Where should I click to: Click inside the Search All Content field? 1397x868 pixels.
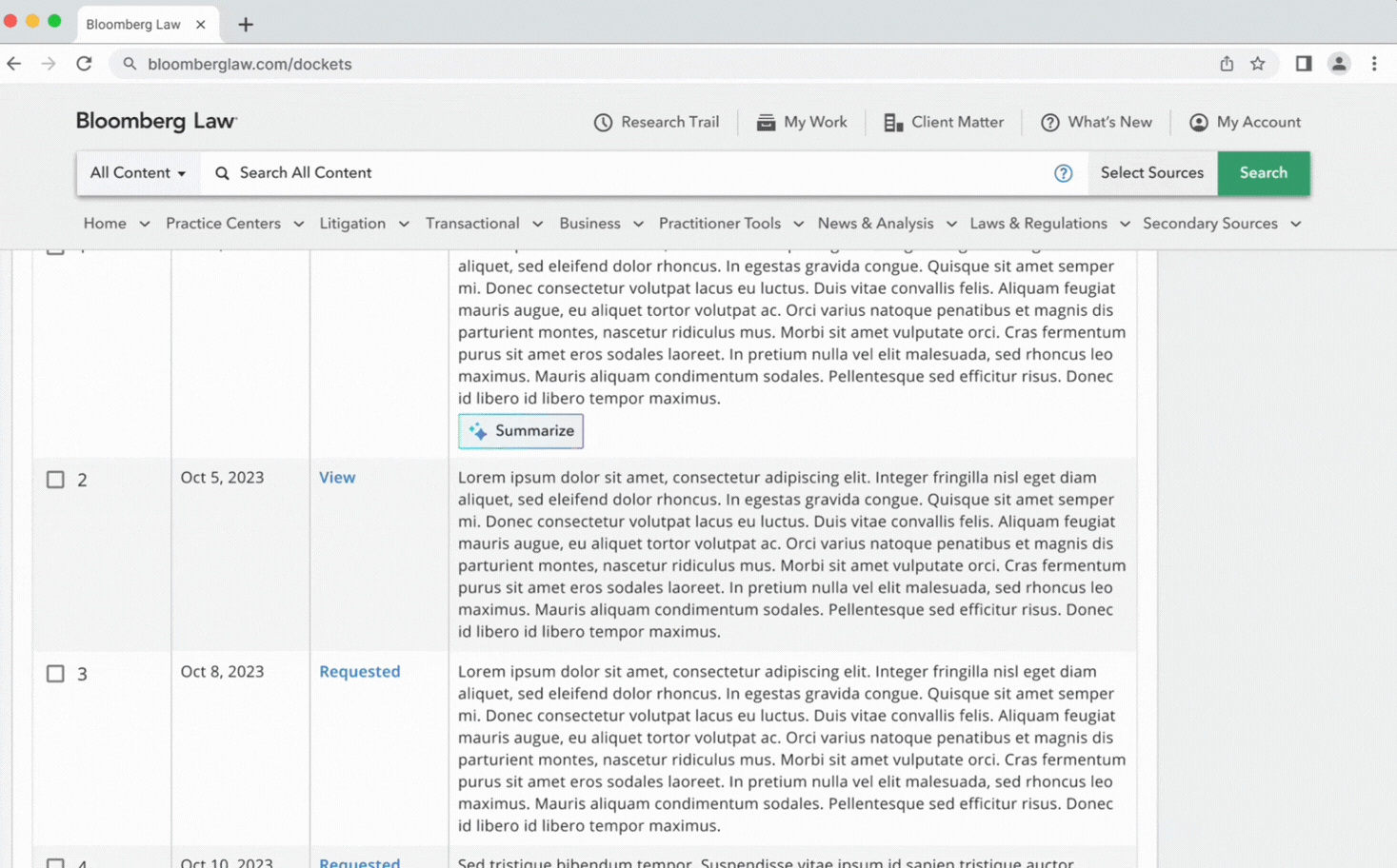476,172
